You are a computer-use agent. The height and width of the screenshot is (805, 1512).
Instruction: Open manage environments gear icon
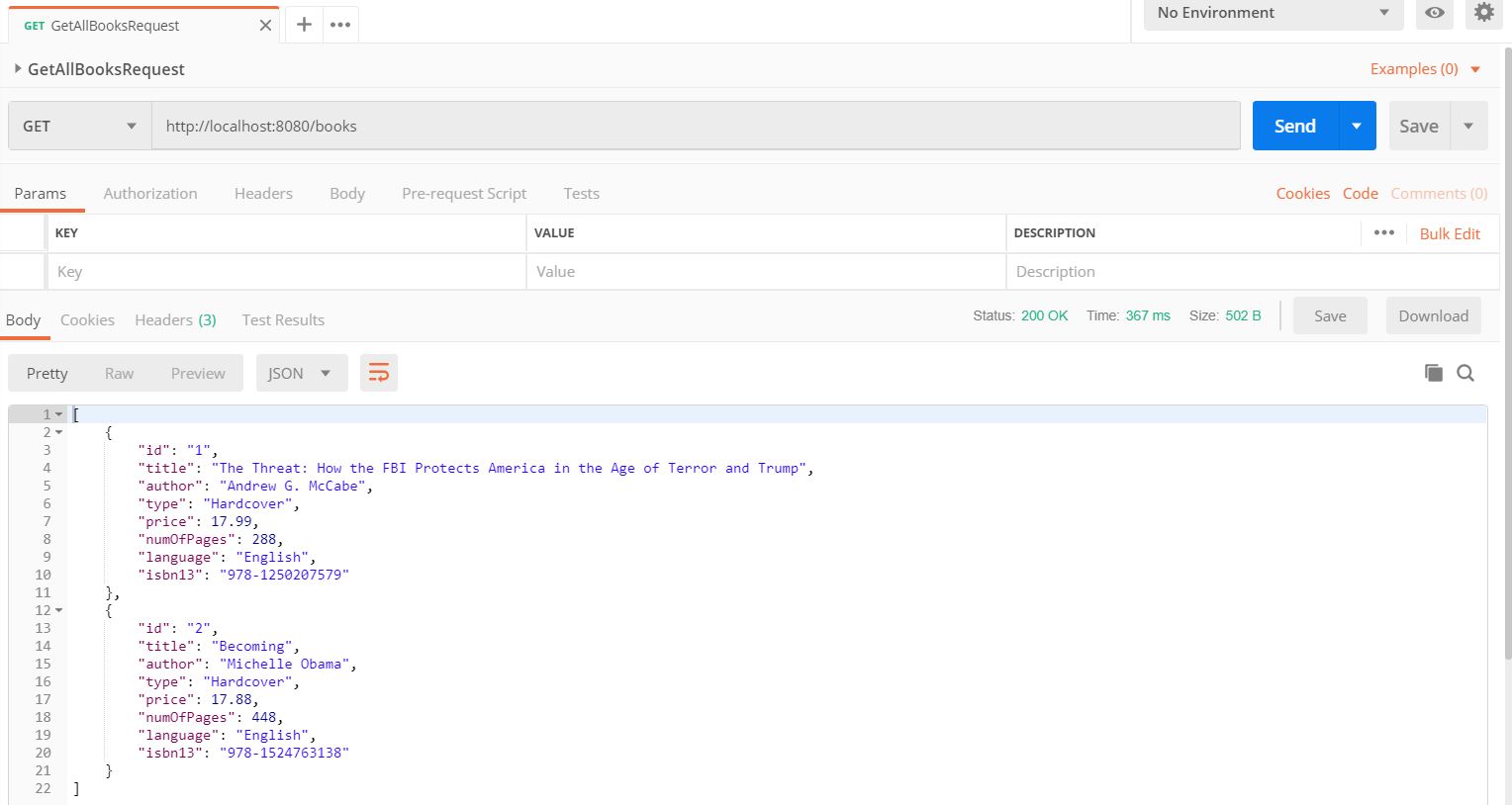click(1483, 13)
